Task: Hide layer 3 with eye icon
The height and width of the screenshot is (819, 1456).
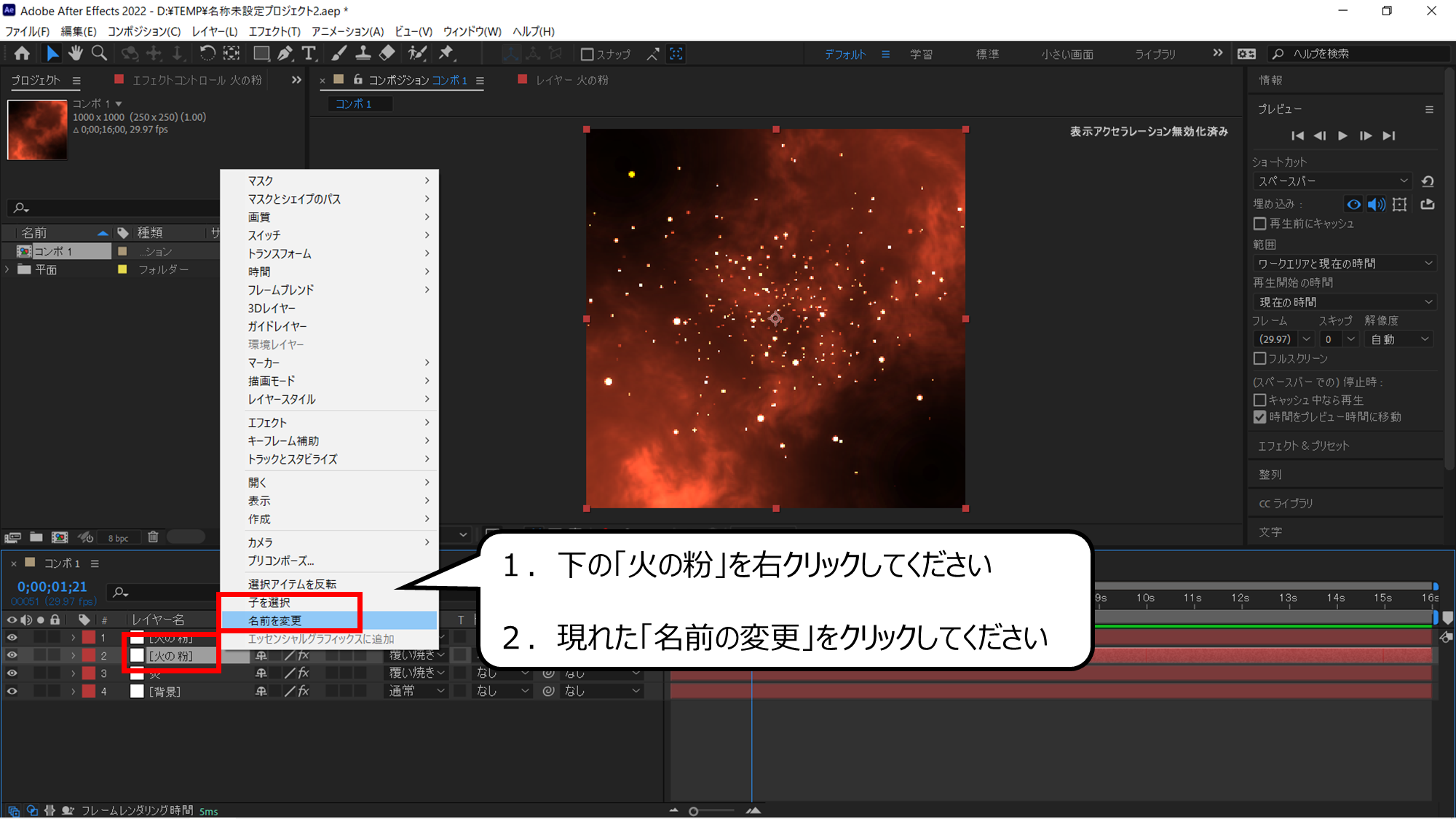Action: click(x=12, y=673)
